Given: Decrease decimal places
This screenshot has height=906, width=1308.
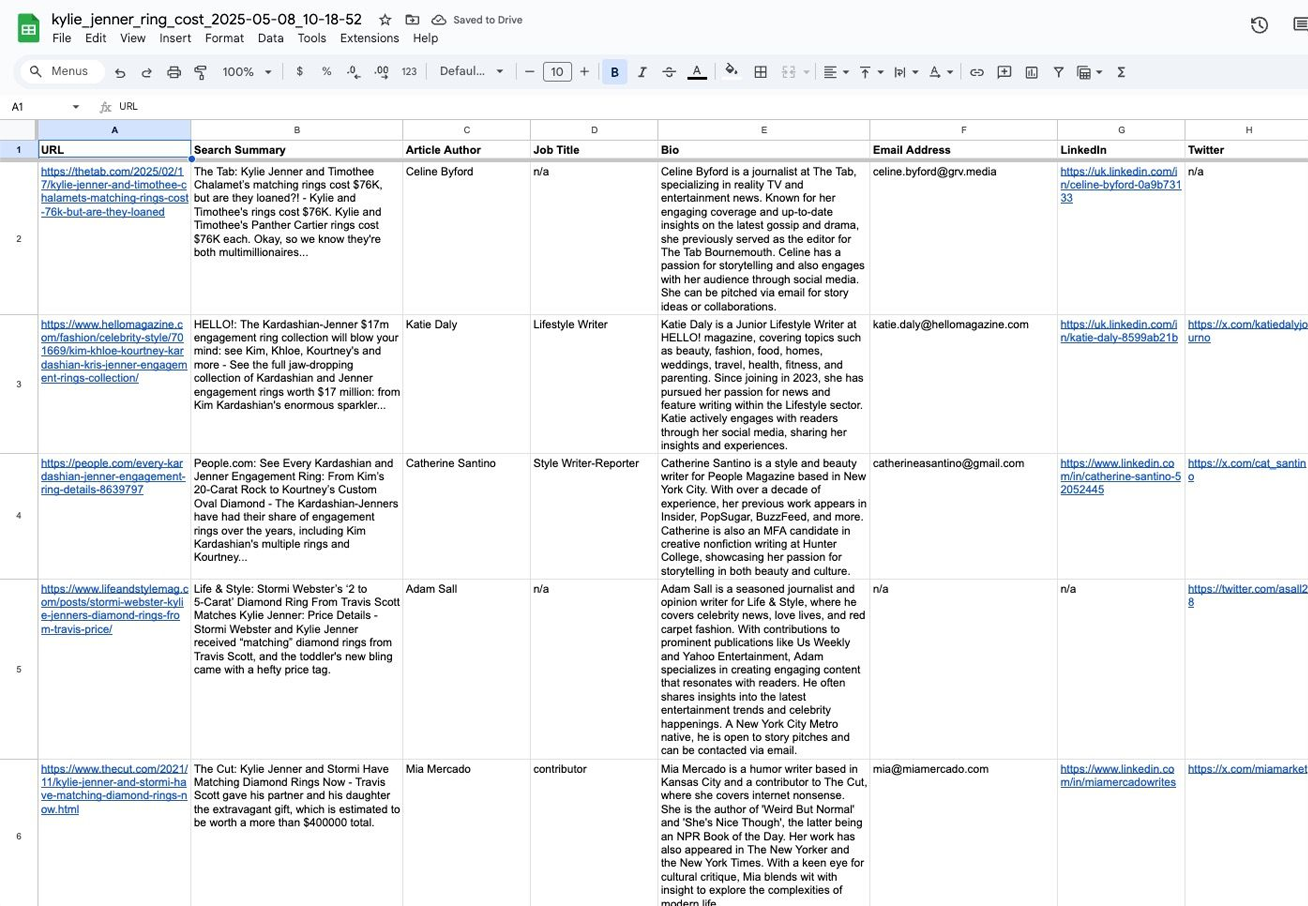Looking at the screenshot, I should [x=353, y=72].
